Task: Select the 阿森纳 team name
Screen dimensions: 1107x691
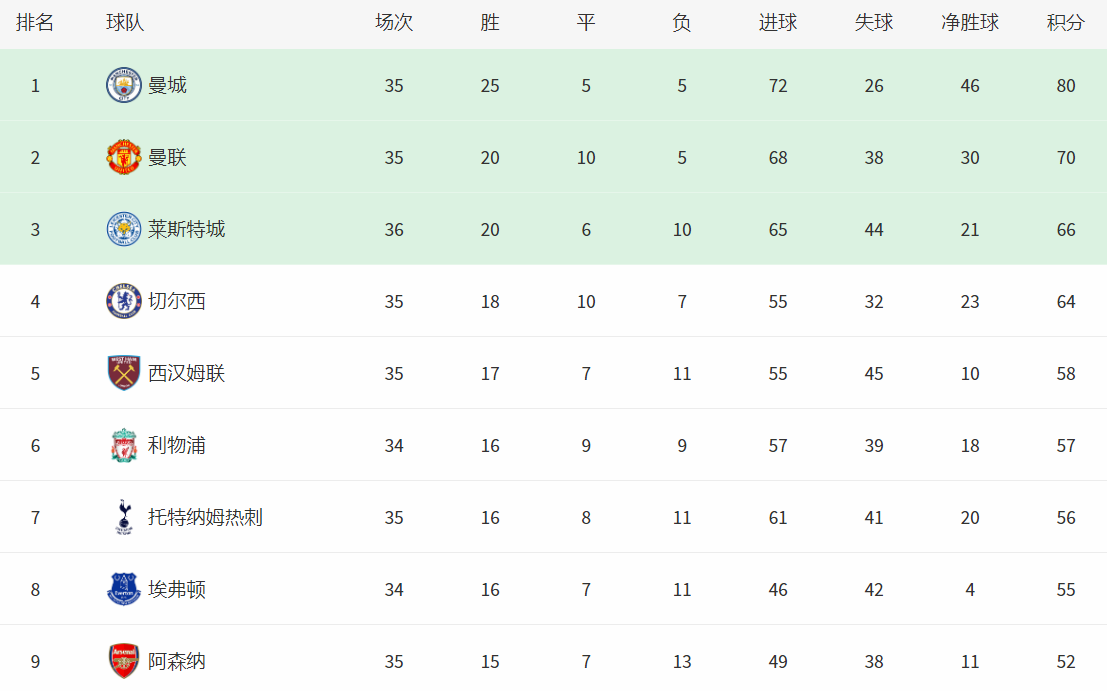Action: click(x=177, y=662)
